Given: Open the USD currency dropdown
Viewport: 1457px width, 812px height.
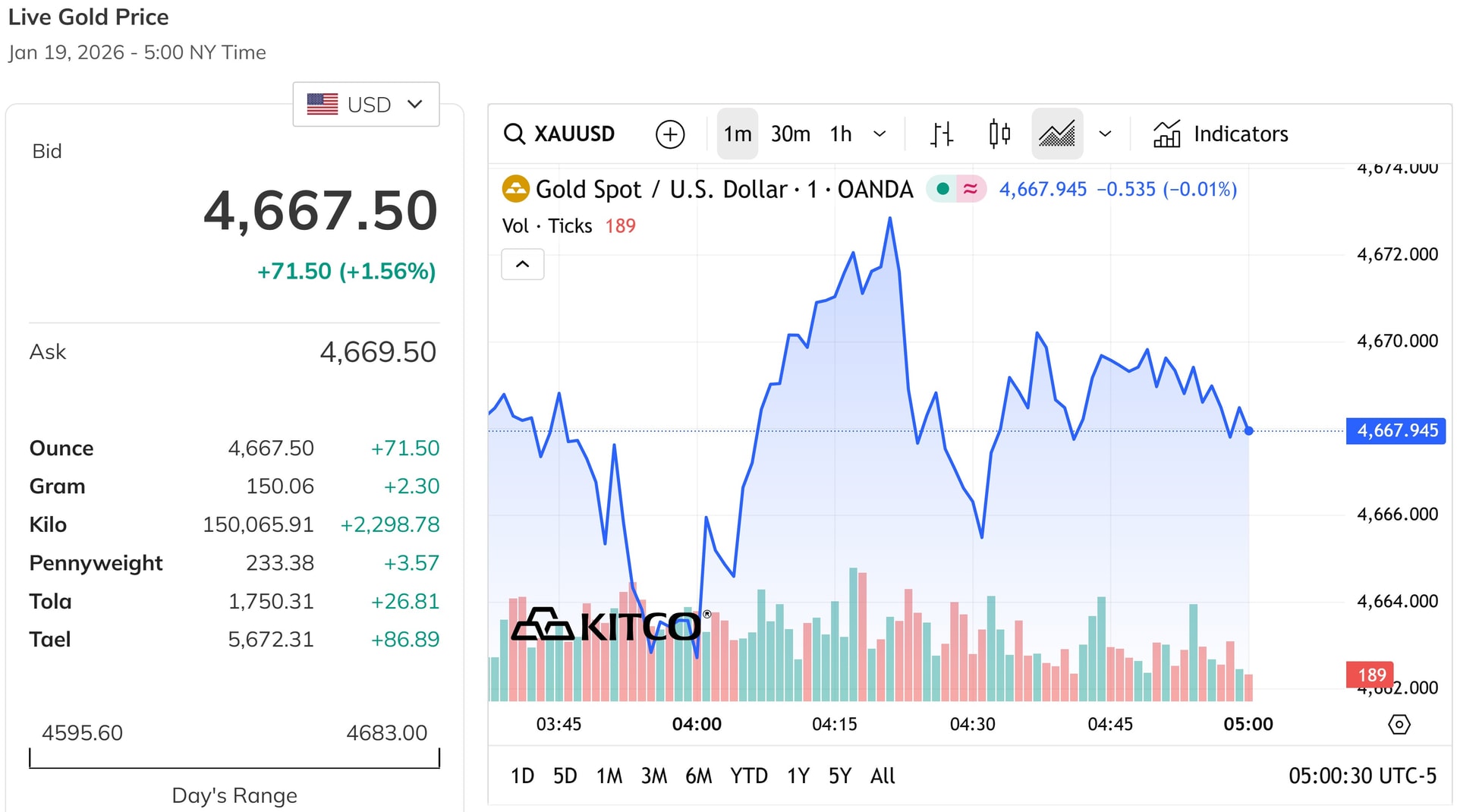Looking at the screenshot, I should 367,104.
